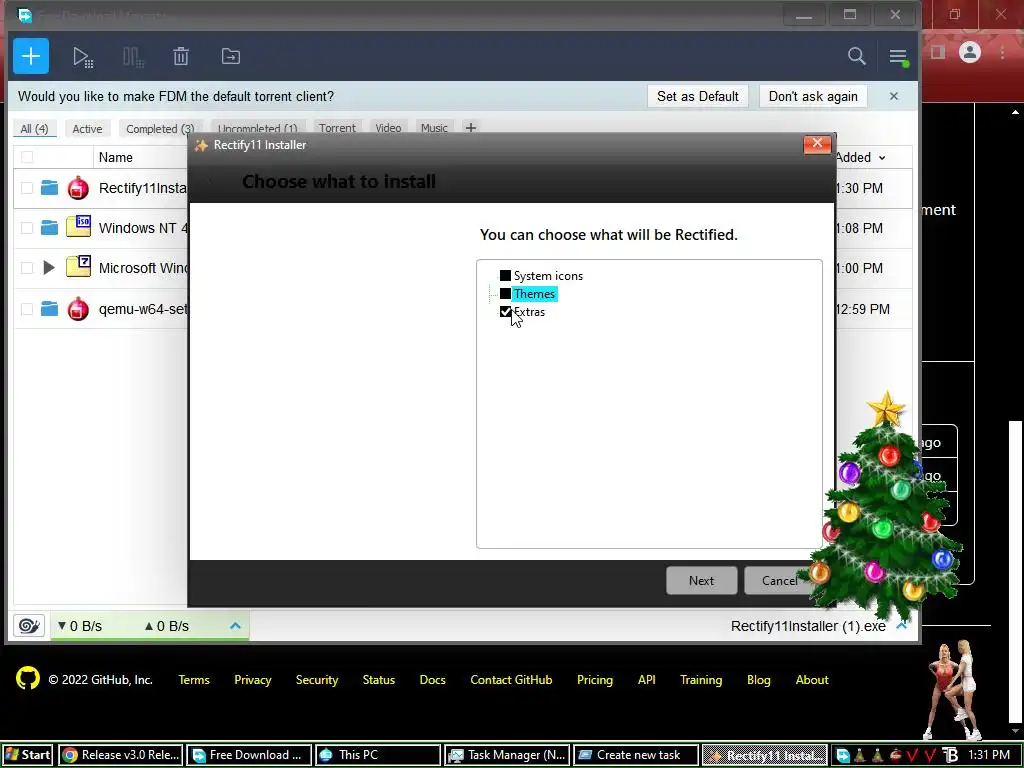
Task: Select the System icons tree label
Action: click(x=548, y=276)
